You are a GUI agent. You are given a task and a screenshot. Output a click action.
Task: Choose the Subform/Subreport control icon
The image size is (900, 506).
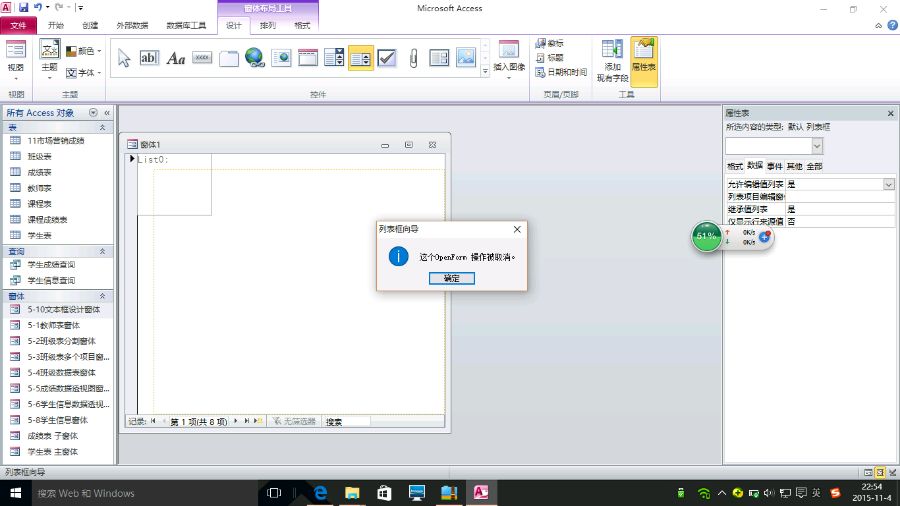pos(439,58)
